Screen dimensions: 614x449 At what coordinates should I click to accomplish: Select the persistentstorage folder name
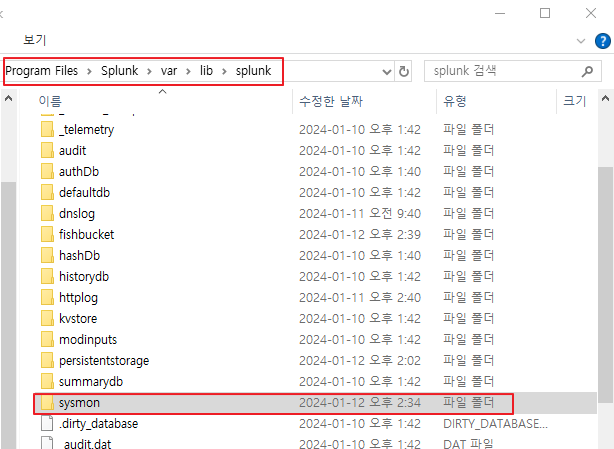[104, 361]
